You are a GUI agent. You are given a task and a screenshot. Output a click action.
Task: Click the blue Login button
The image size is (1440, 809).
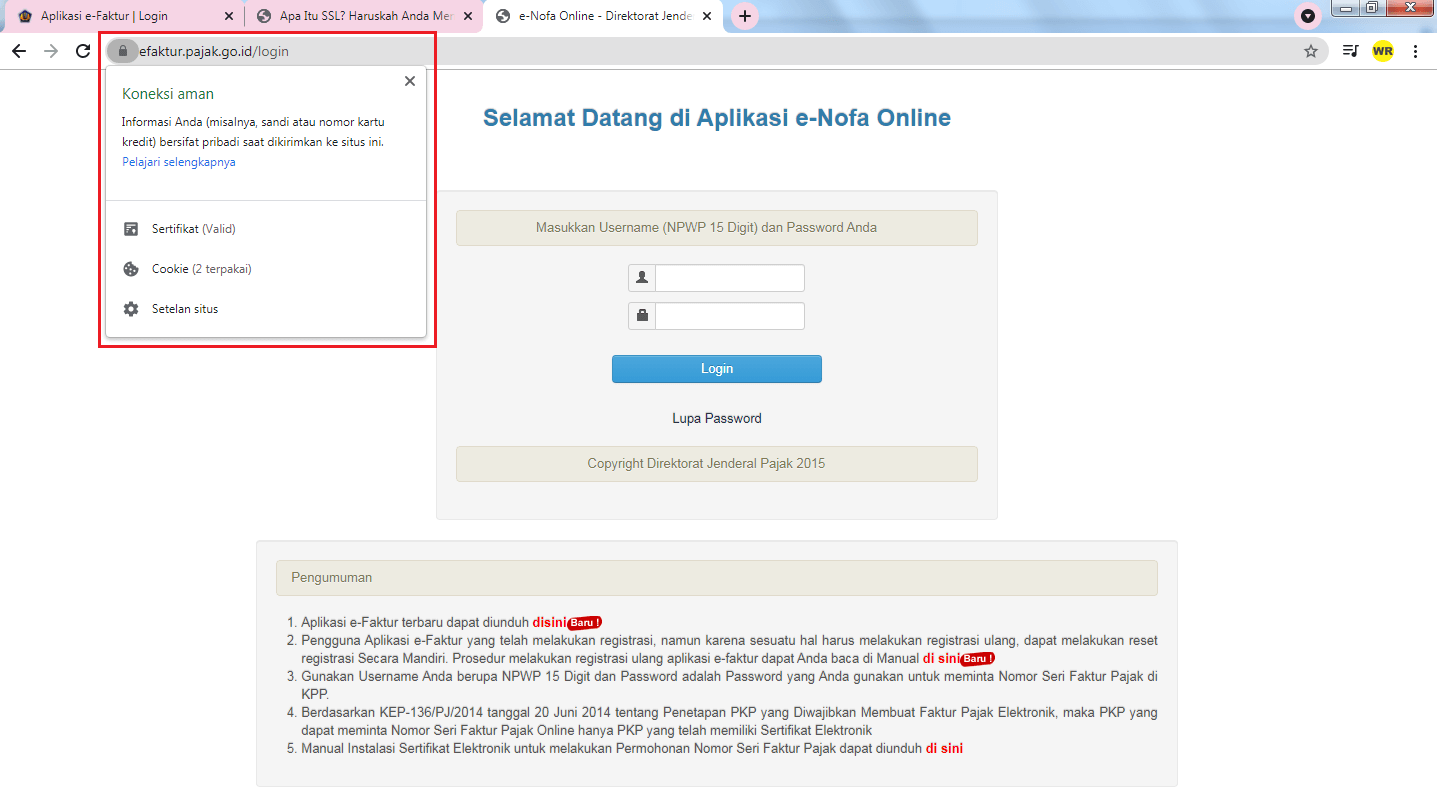click(717, 369)
